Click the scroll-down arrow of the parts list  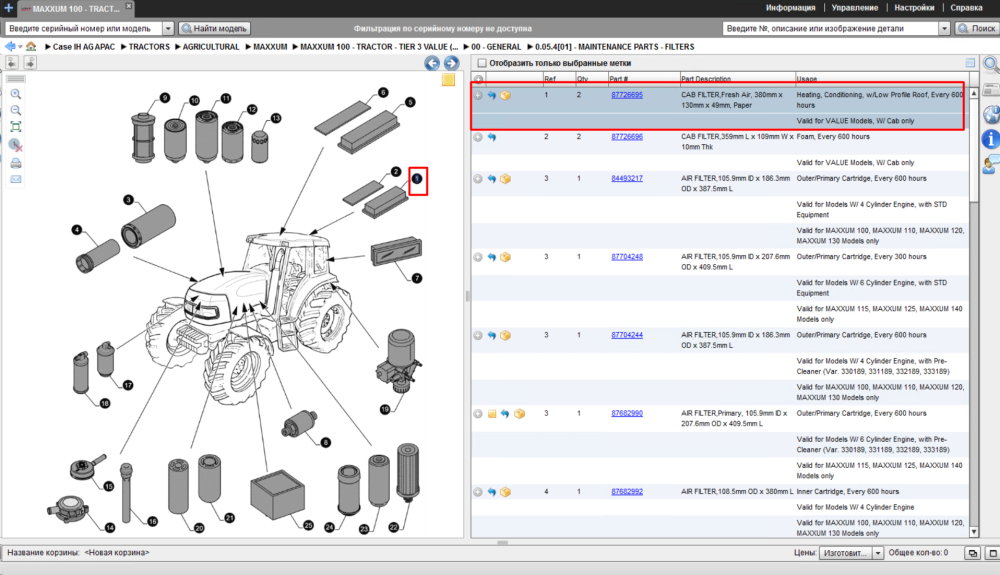coord(974,532)
